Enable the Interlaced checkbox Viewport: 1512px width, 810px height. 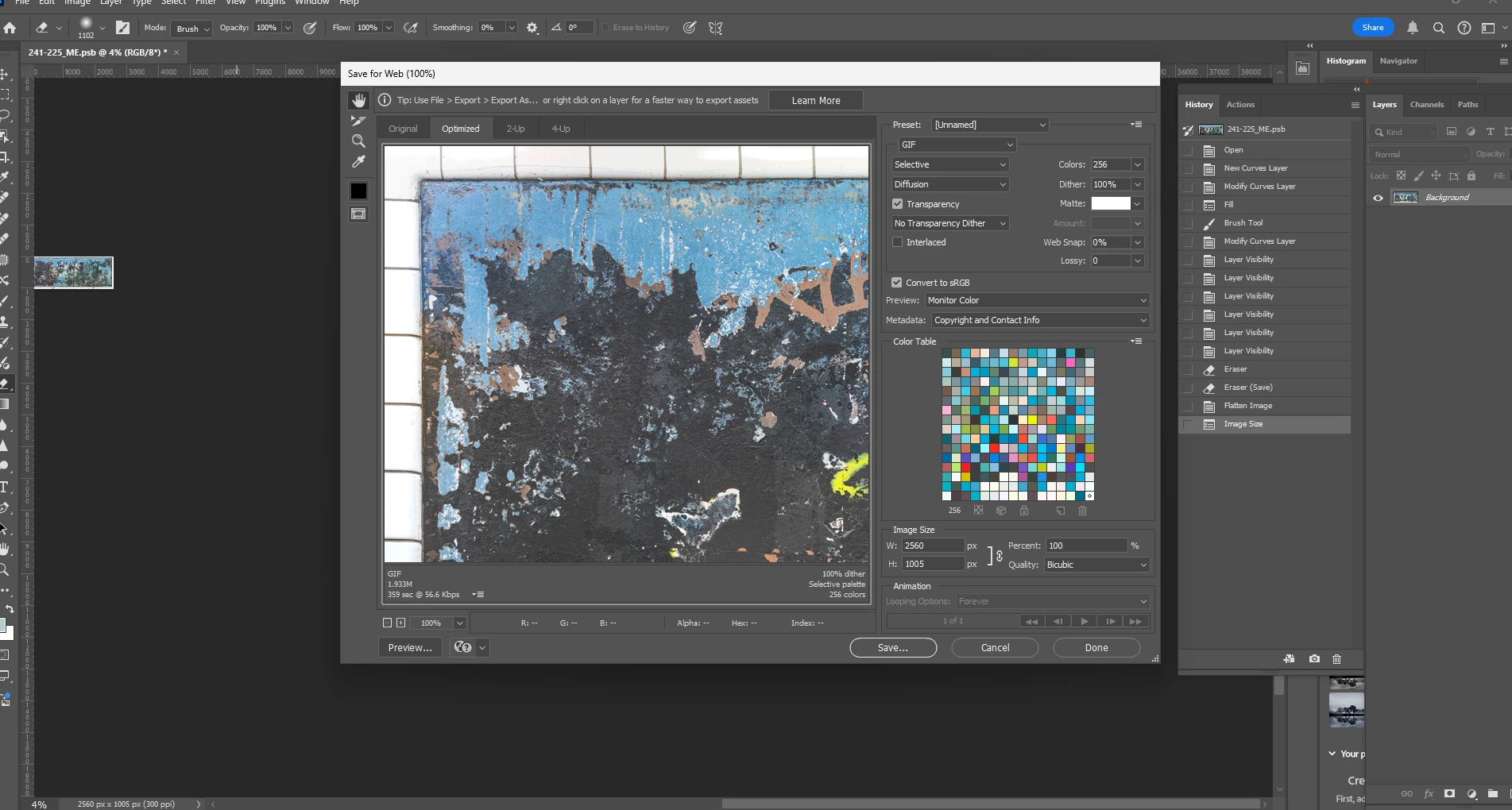pyautogui.click(x=898, y=242)
